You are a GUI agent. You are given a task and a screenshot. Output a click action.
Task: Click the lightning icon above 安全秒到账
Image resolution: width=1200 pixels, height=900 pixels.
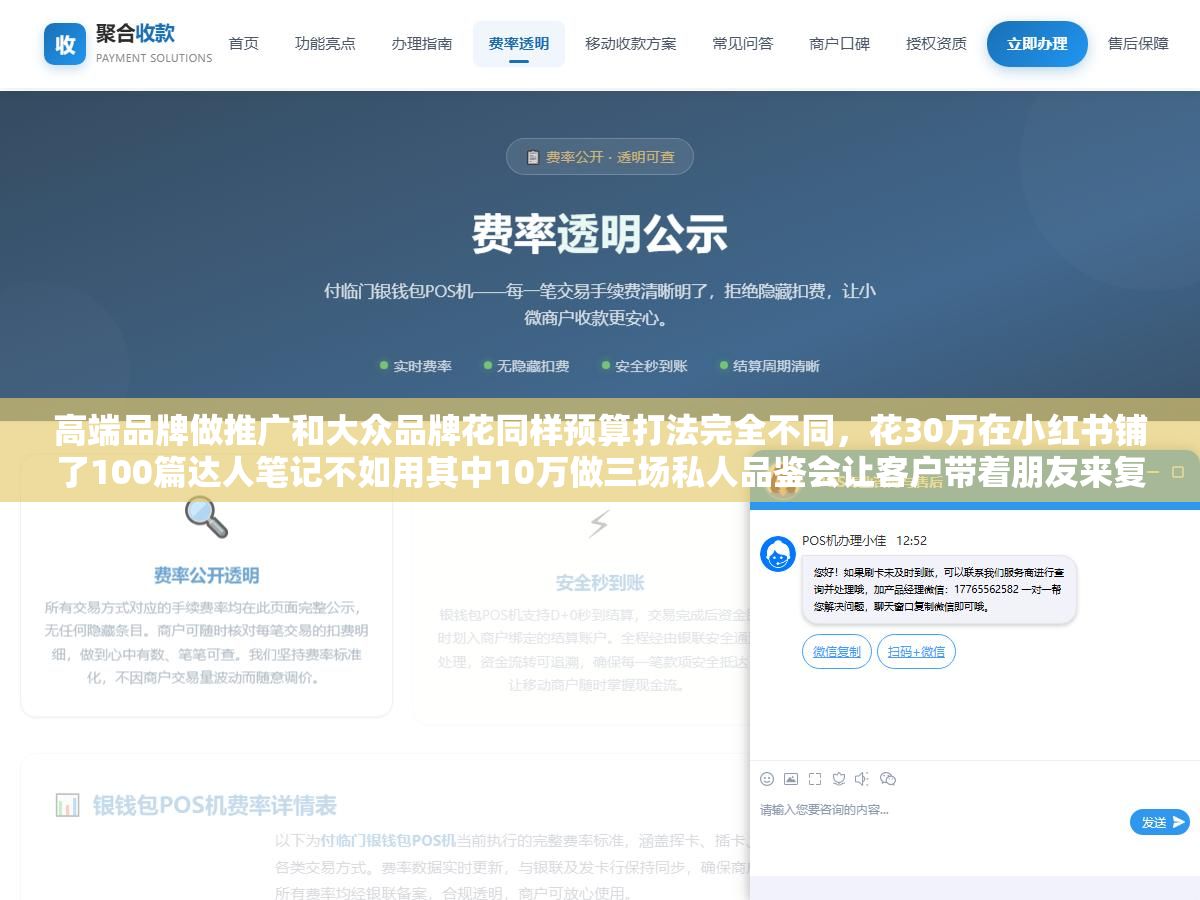tap(599, 523)
